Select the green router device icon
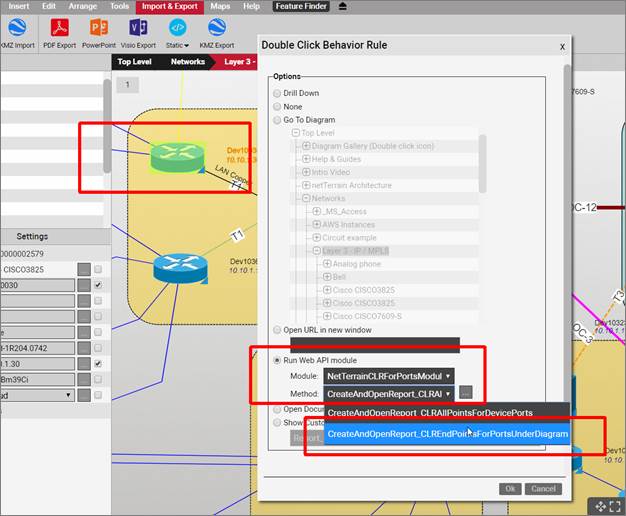Screen dimensions: 626x516 [x=177, y=157]
